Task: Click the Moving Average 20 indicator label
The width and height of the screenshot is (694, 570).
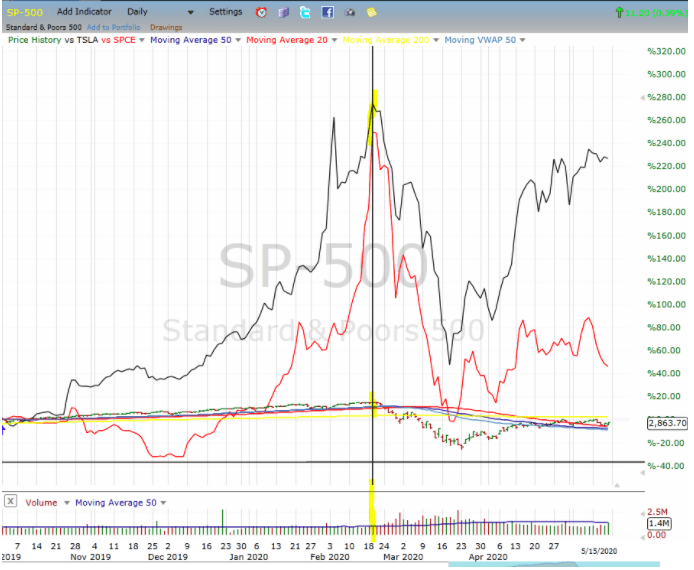Action: point(287,40)
